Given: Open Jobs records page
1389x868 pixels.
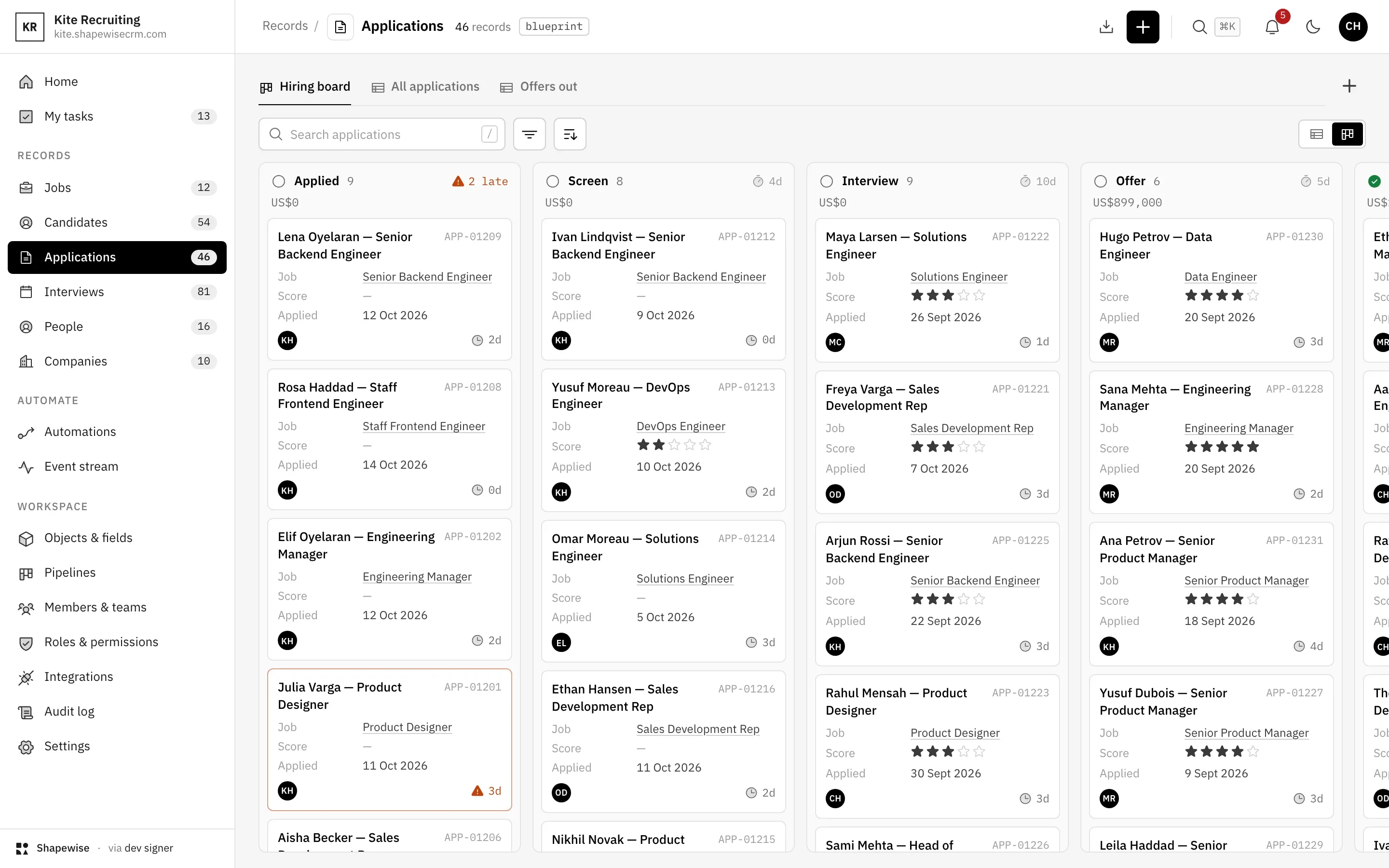Looking at the screenshot, I should tap(117, 188).
